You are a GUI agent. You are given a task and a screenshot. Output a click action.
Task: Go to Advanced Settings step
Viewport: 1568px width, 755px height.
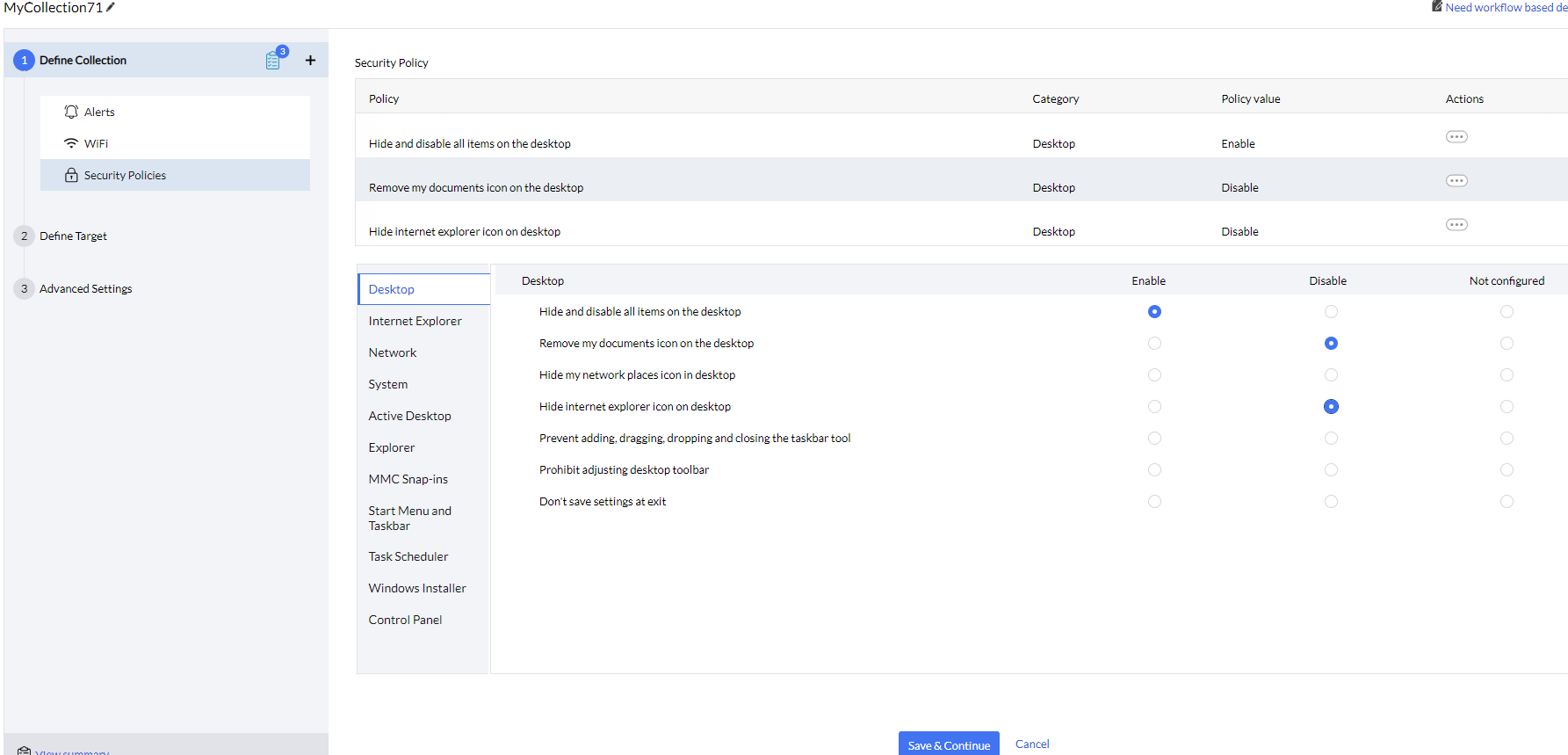coord(85,288)
